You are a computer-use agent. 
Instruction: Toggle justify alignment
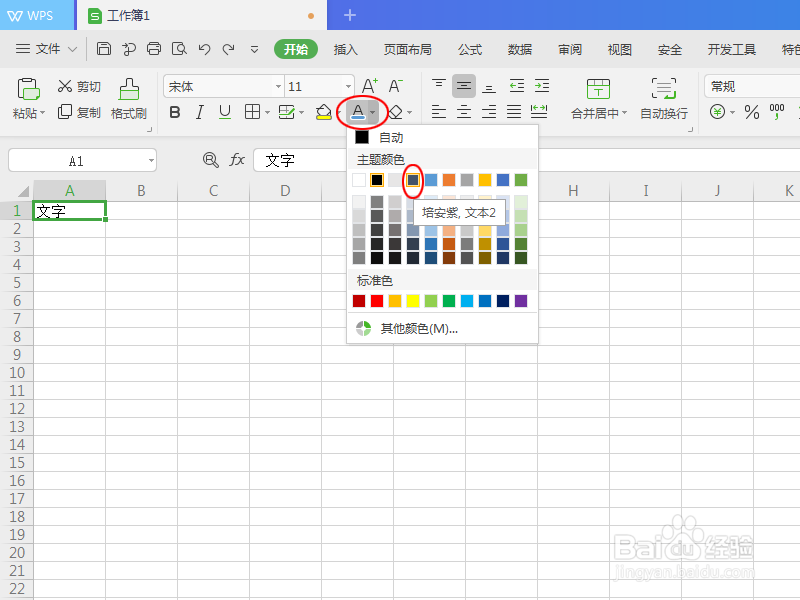click(514, 112)
